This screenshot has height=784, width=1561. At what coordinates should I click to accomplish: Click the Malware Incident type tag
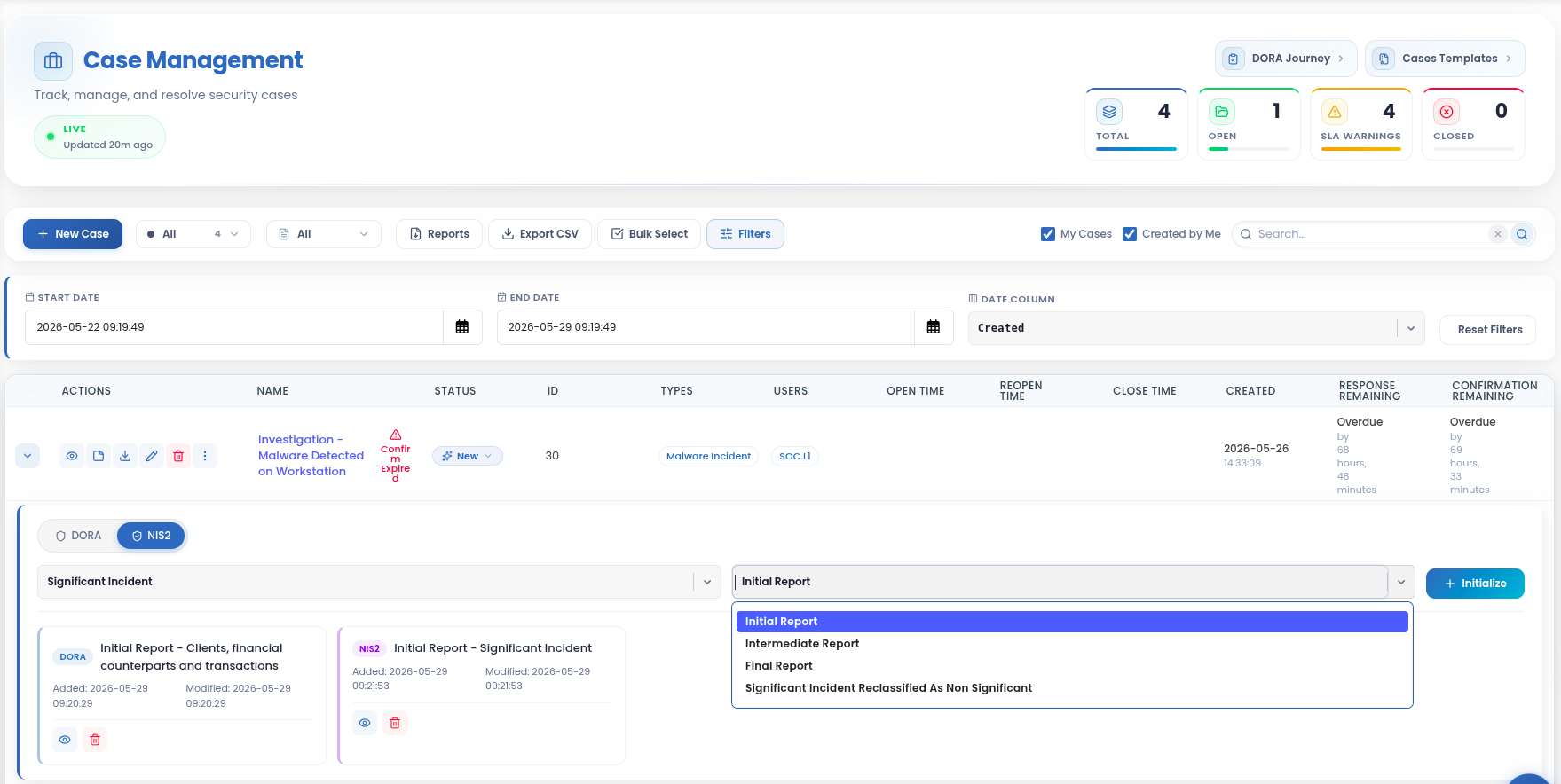[708, 456]
